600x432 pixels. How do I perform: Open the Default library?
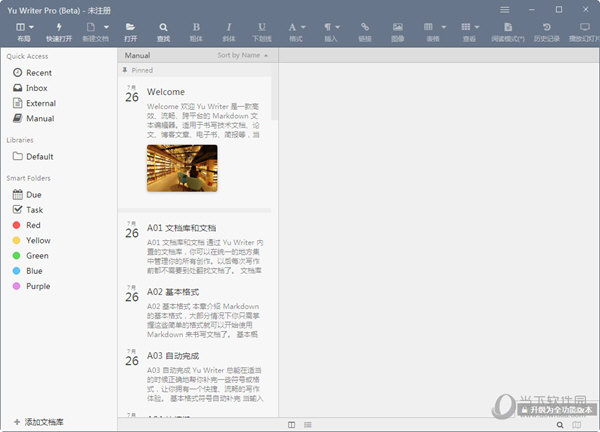point(39,156)
